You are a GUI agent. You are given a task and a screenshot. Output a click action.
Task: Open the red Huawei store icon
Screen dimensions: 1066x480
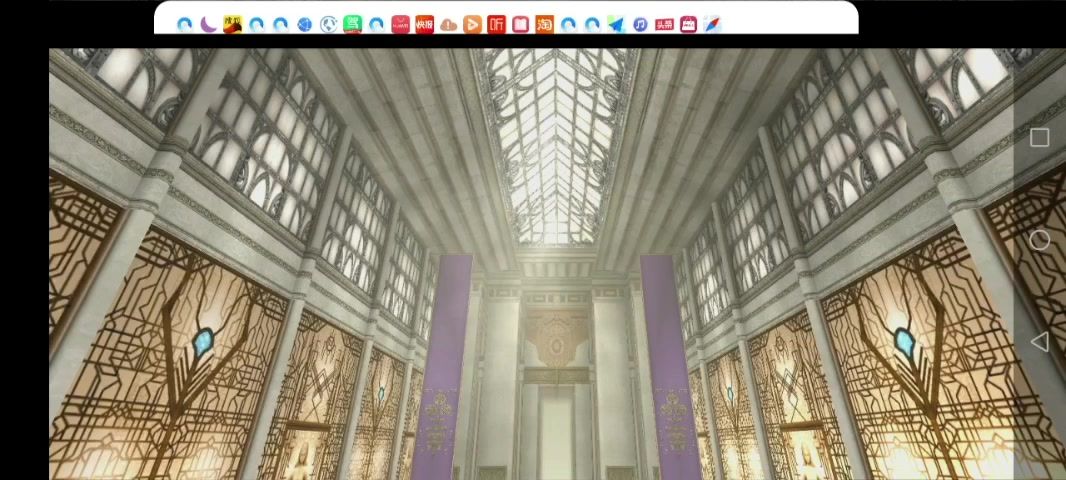coord(400,24)
